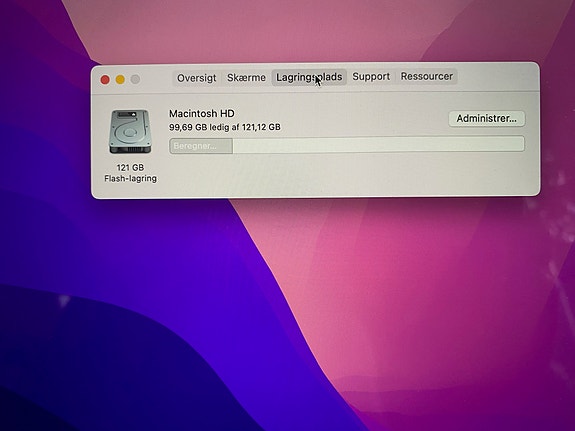Click the empty part of the storage bar
Viewport: 575px width, 431px height.
click(x=378, y=144)
